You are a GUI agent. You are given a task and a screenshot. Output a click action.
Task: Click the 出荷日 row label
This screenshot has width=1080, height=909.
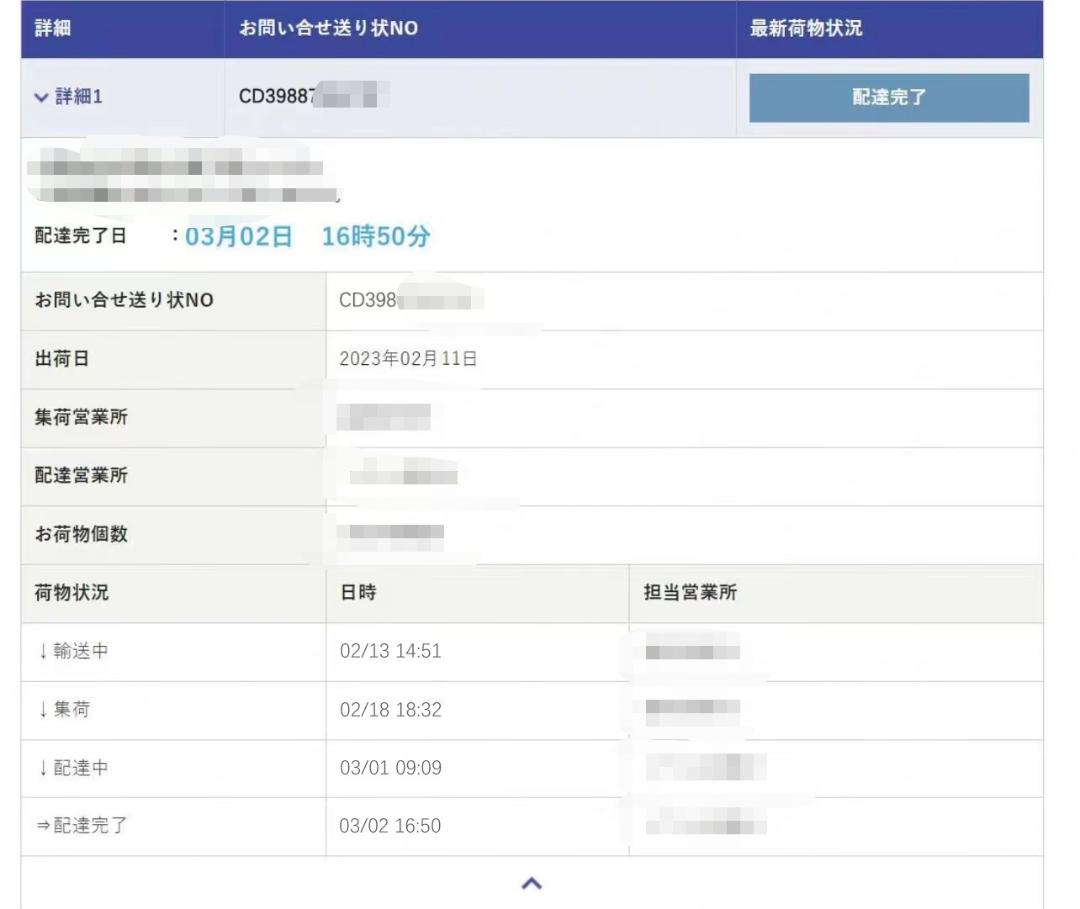pyautogui.click(x=62, y=360)
